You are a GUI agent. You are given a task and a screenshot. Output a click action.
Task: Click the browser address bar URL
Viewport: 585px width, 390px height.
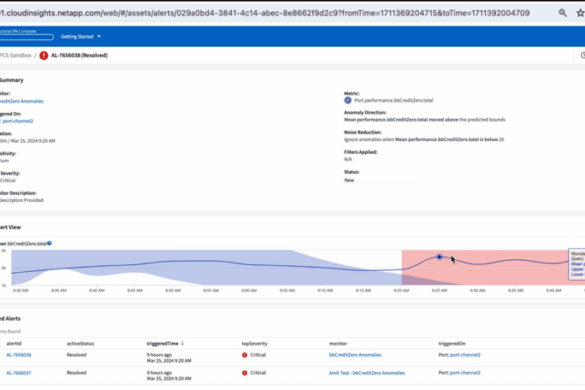pos(265,13)
